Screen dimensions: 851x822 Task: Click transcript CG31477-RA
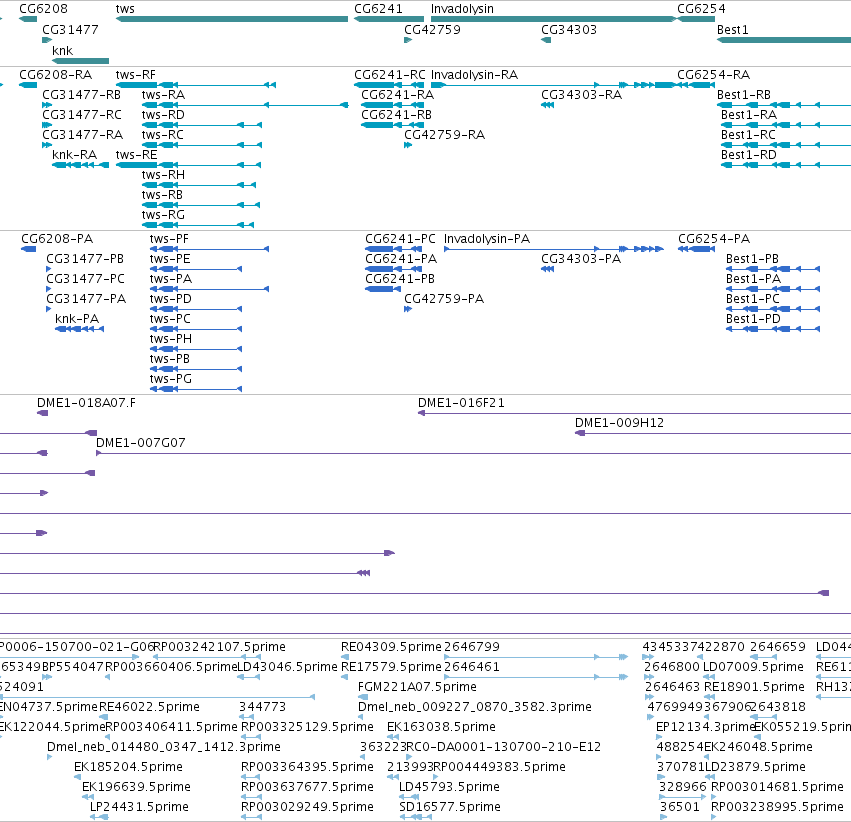(x=47, y=145)
